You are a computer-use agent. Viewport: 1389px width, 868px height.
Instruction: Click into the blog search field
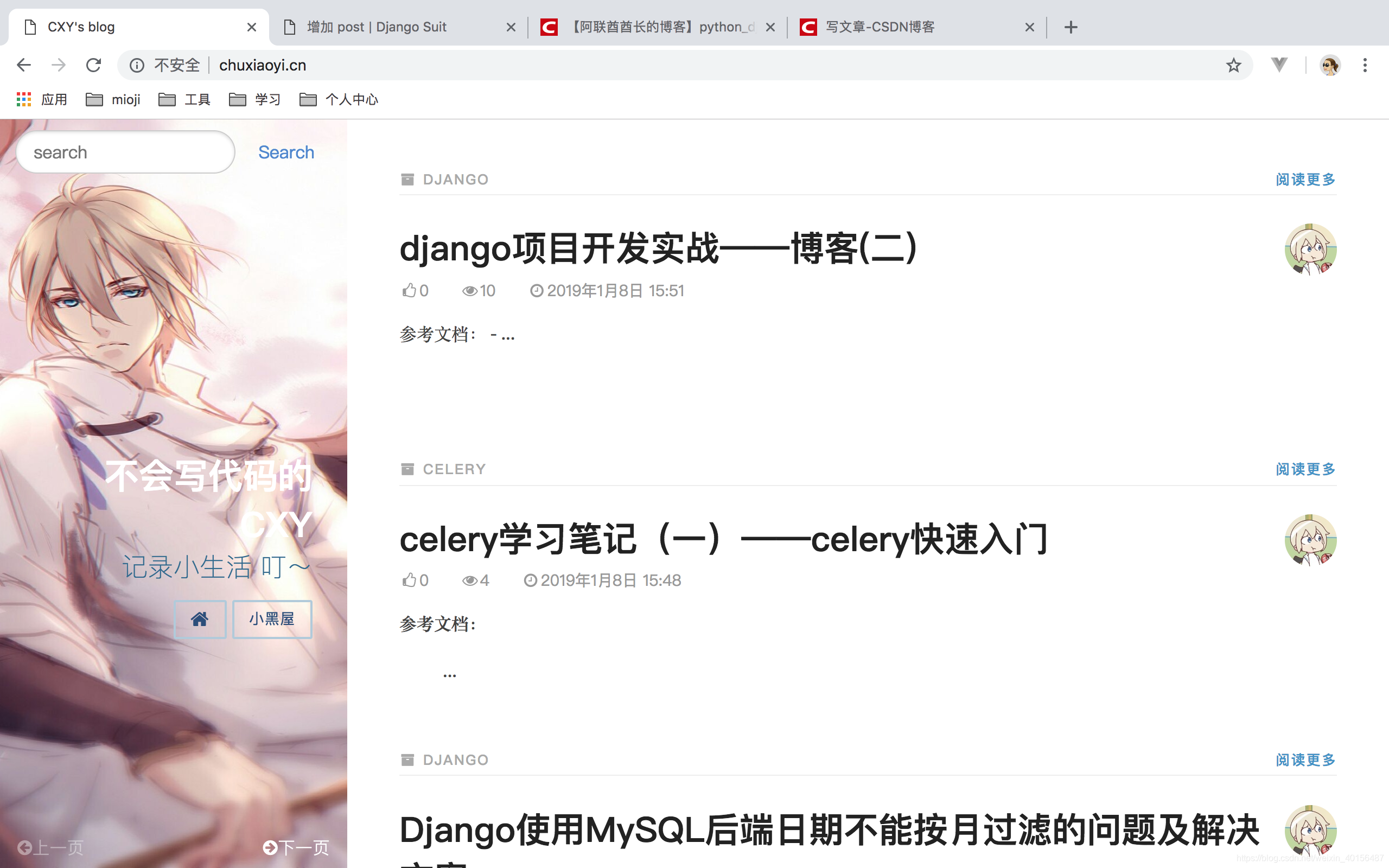126,152
